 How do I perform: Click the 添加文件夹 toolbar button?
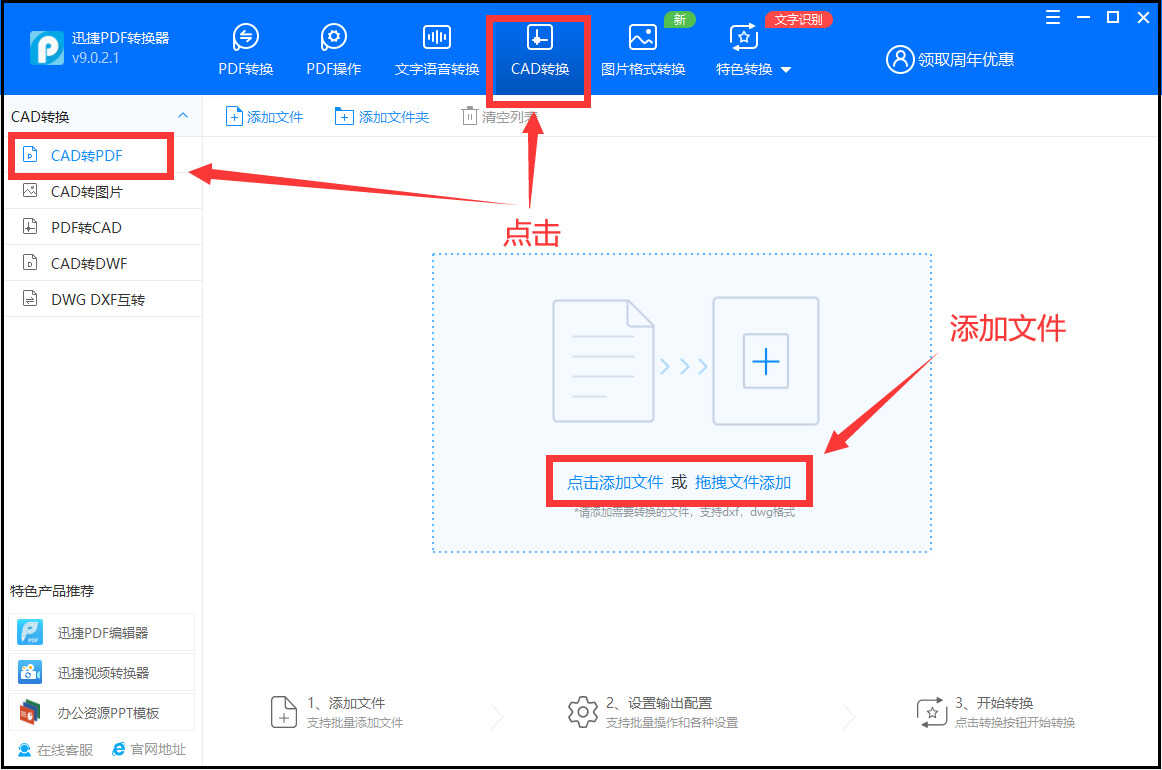coord(382,116)
